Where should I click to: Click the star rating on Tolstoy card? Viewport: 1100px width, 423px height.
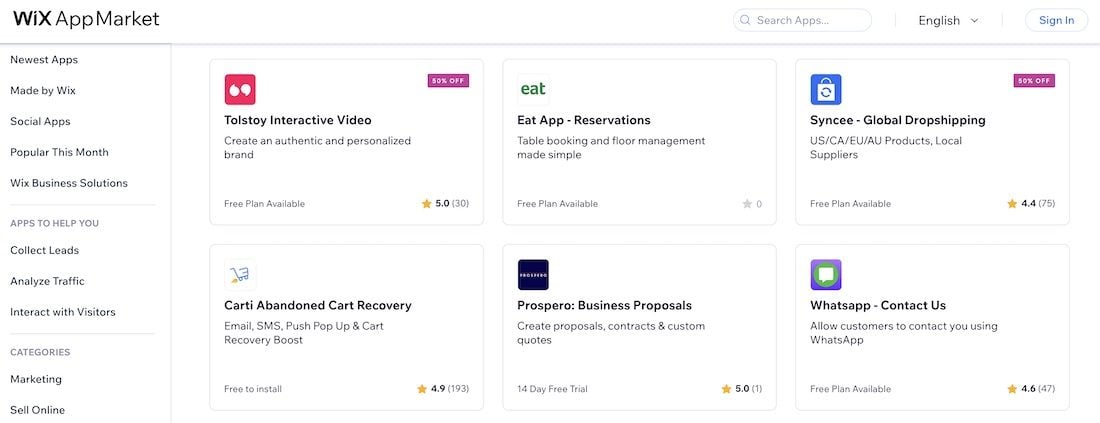click(445, 203)
